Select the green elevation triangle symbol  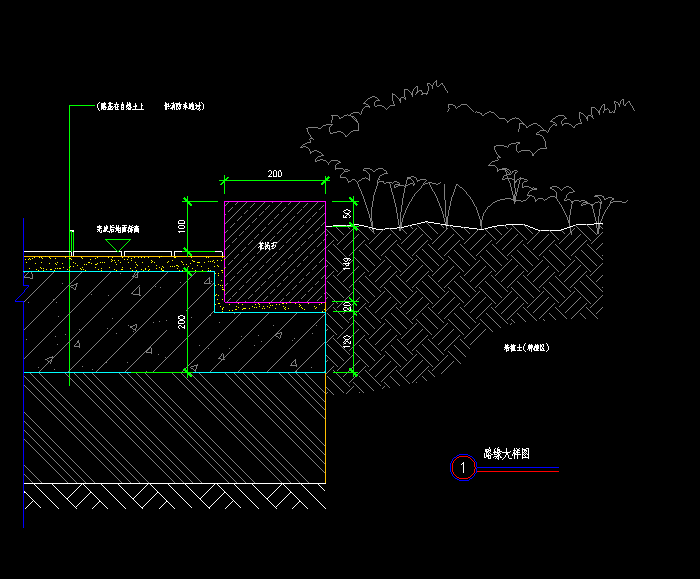coord(118,245)
